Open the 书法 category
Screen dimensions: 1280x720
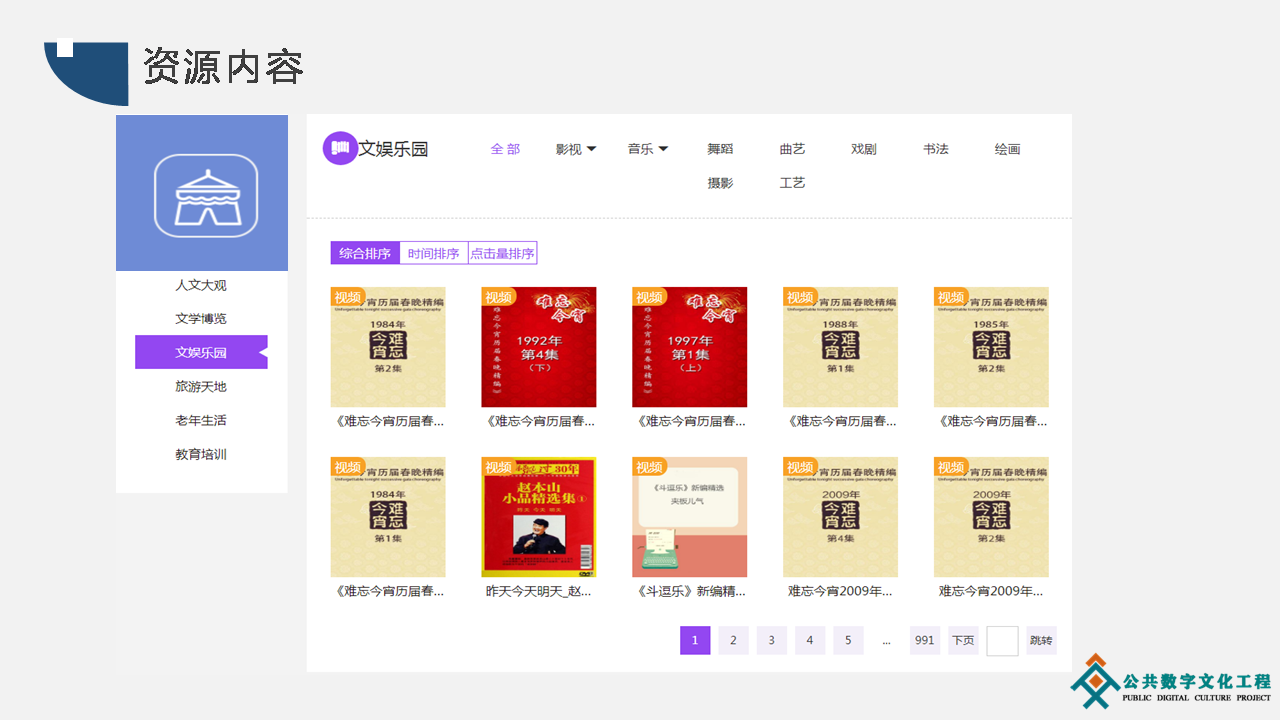(936, 149)
